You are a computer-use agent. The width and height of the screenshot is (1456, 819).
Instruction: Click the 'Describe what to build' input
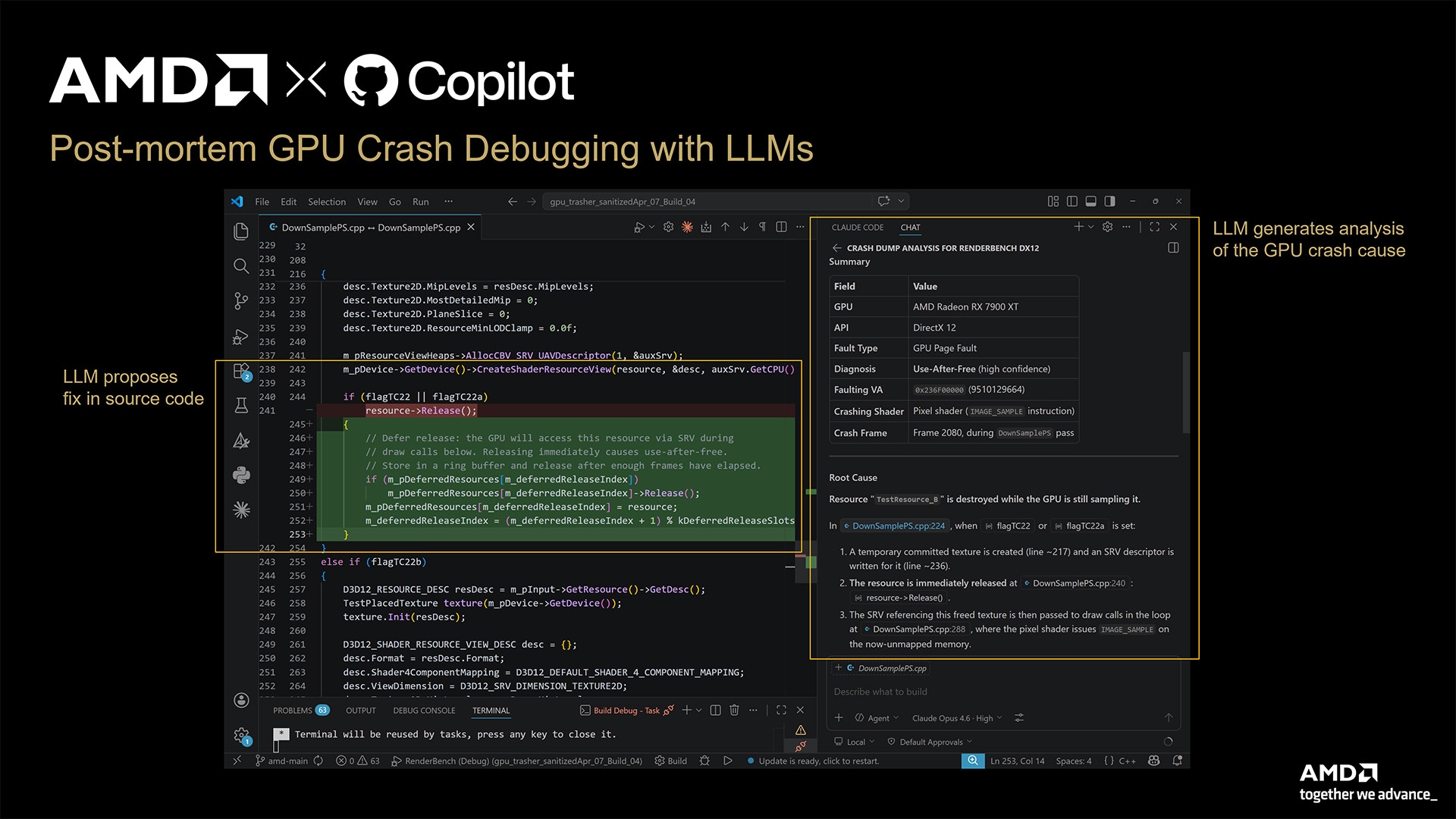(x=1003, y=692)
